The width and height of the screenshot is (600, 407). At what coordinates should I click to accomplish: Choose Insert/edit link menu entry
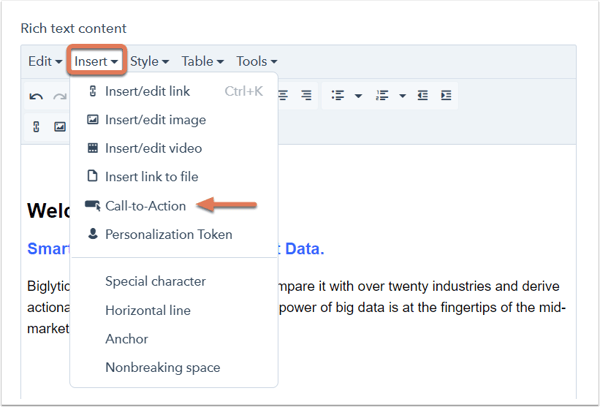pos(174,91)
